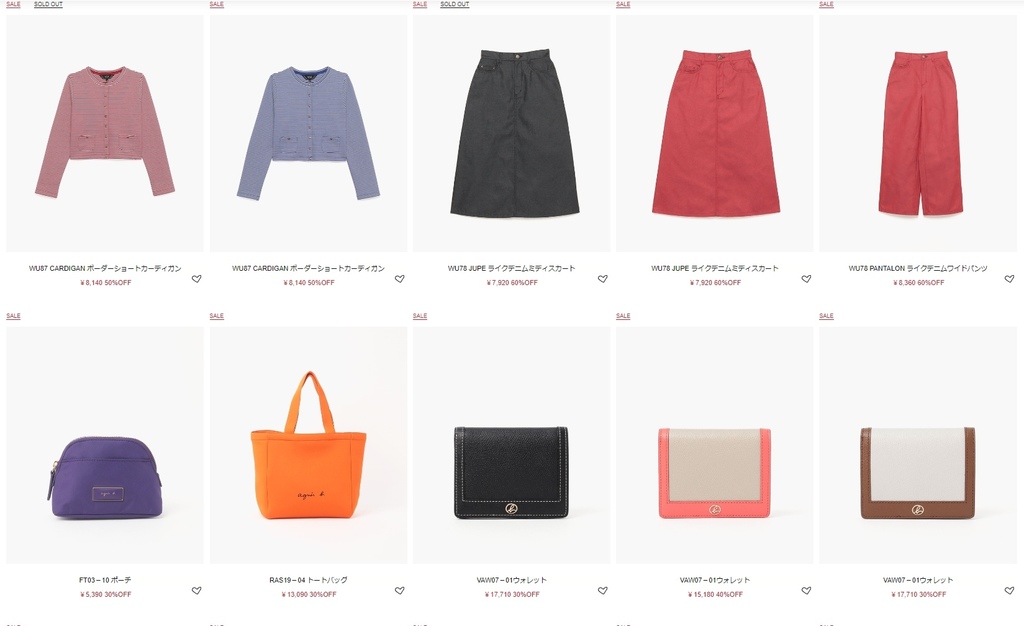Favorite the red WU78 JUPE skirt
This screenshot has width=1024, height=626.
(806, 279)
